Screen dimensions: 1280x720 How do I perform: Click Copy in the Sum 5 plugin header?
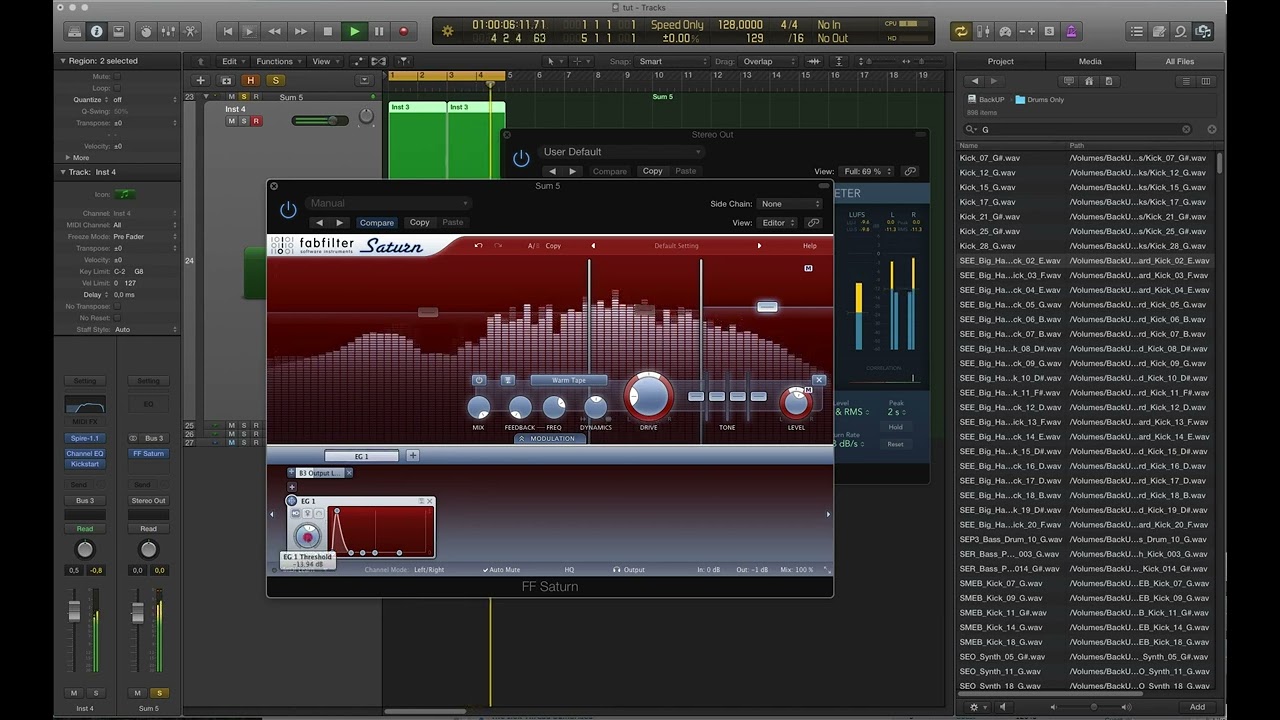coord(420,223)
